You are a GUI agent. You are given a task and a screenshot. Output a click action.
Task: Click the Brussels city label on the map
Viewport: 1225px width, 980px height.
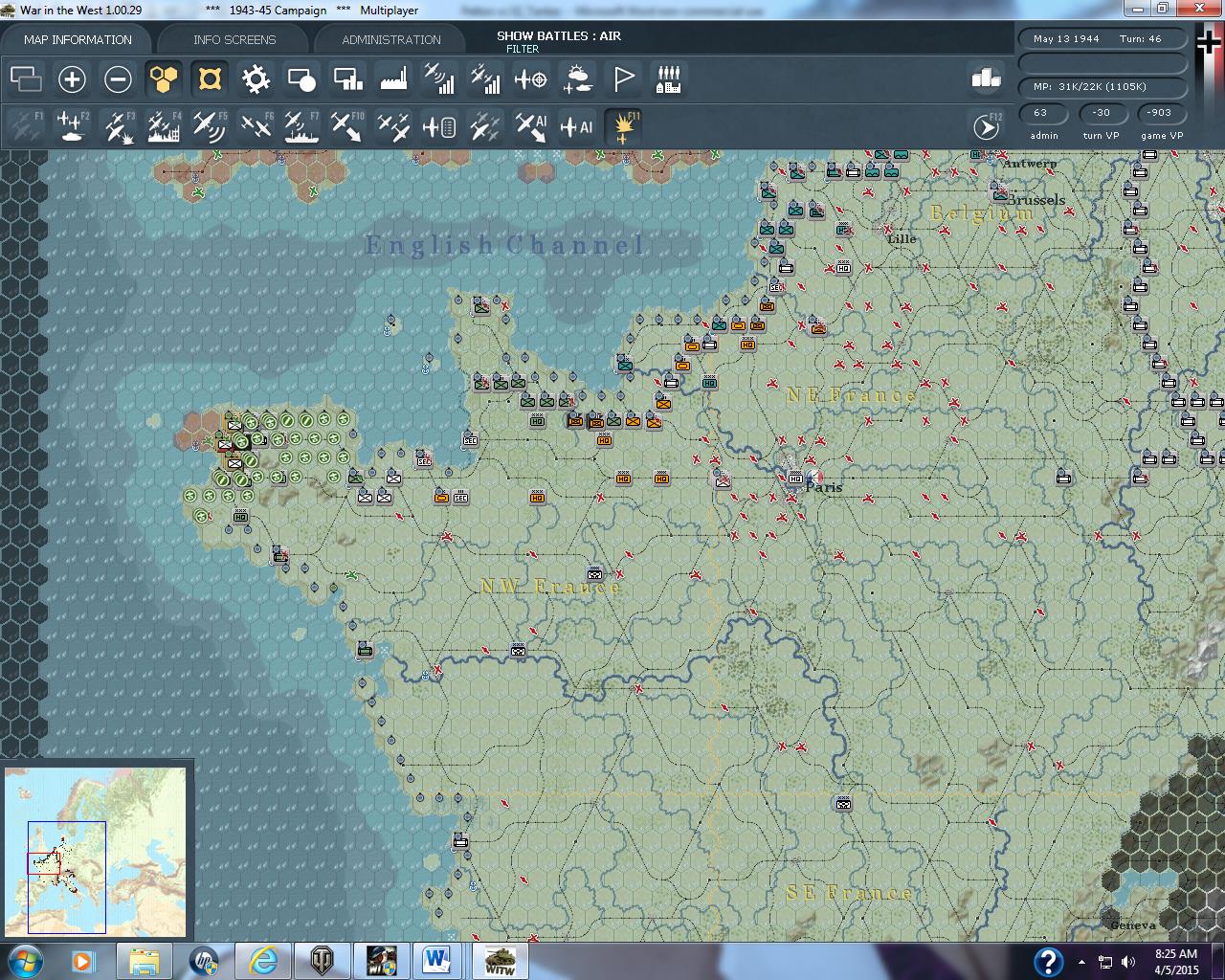[x=1036, y=200]
